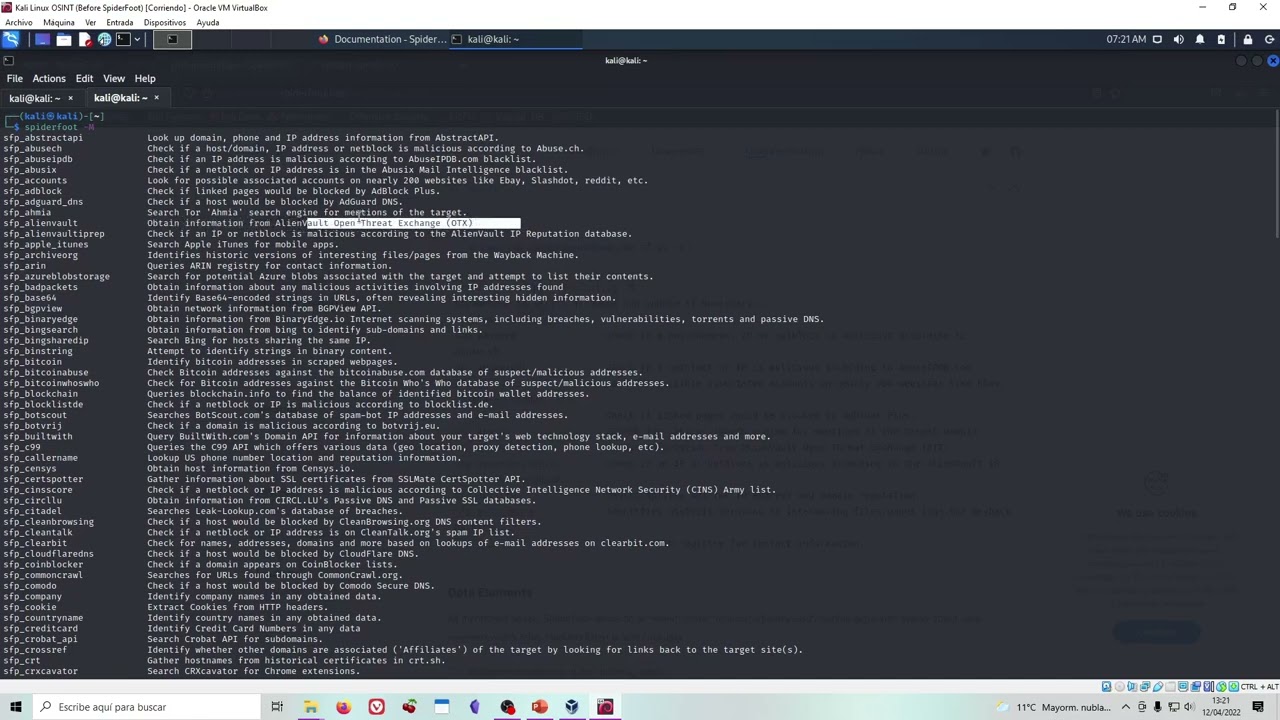Screen dimensions: 1280x720
Task: Open the terminal Edit menu
Action: tap(84, 78)
